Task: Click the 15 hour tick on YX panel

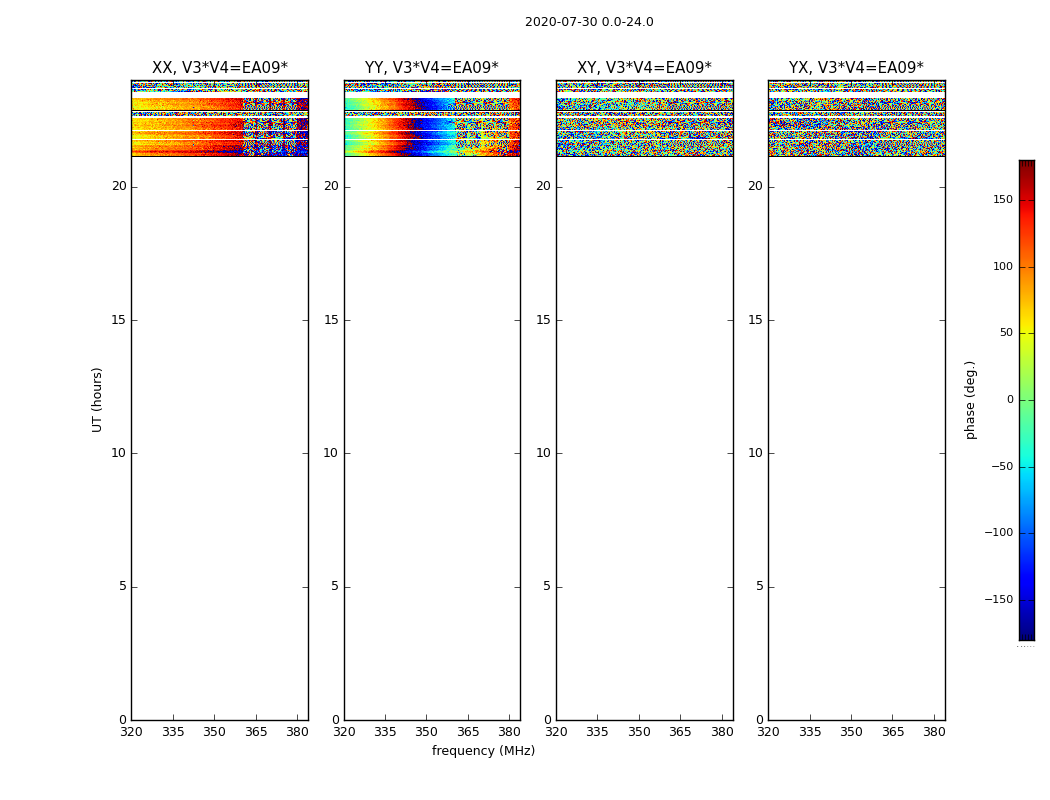Action: tap(755, 320)
